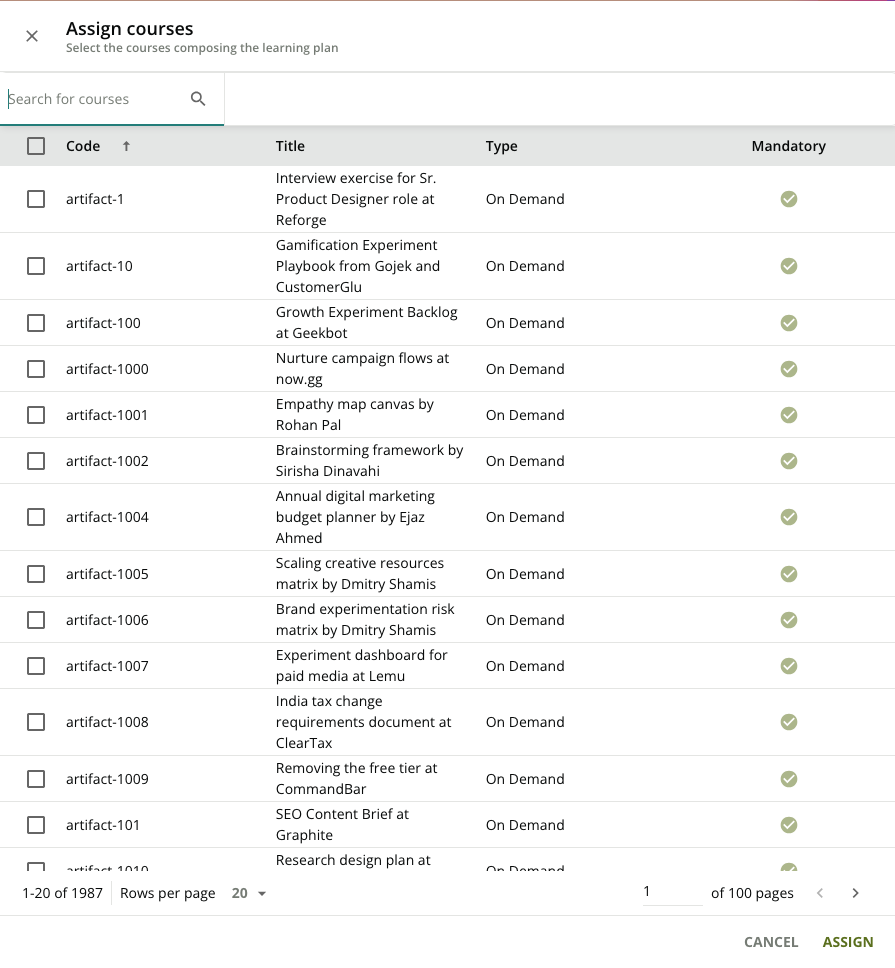Toggle mandatory checkmark for artifact-1
895x968 pixels.
point(789,199)
